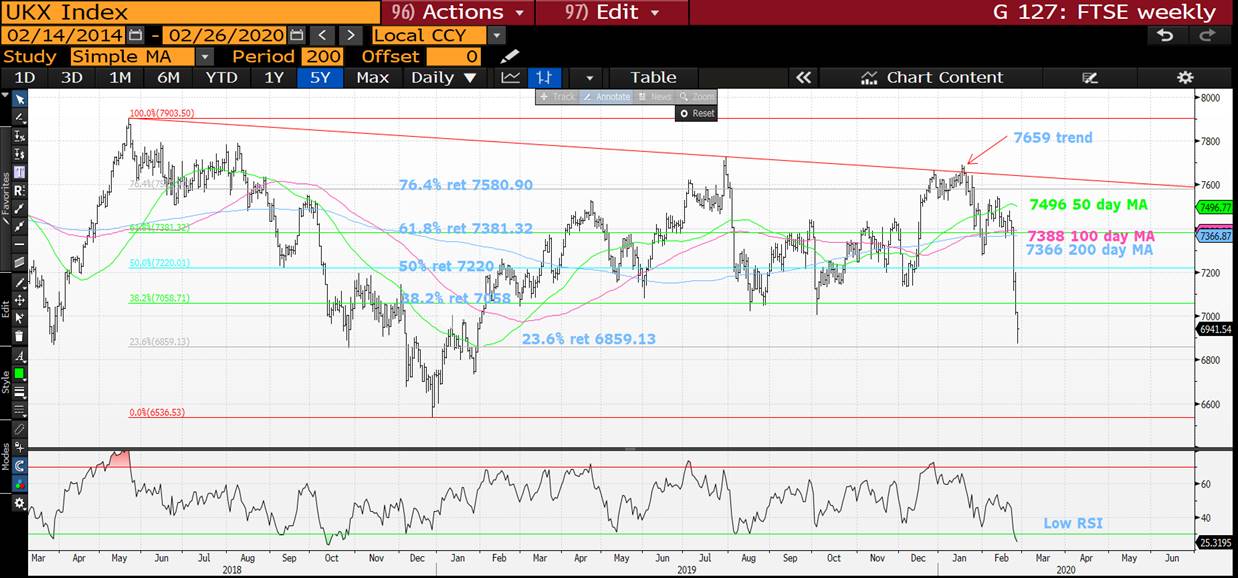Open the line dash style icon
The width and height of the screenshot is (1238, 578).
coord(20,409)
